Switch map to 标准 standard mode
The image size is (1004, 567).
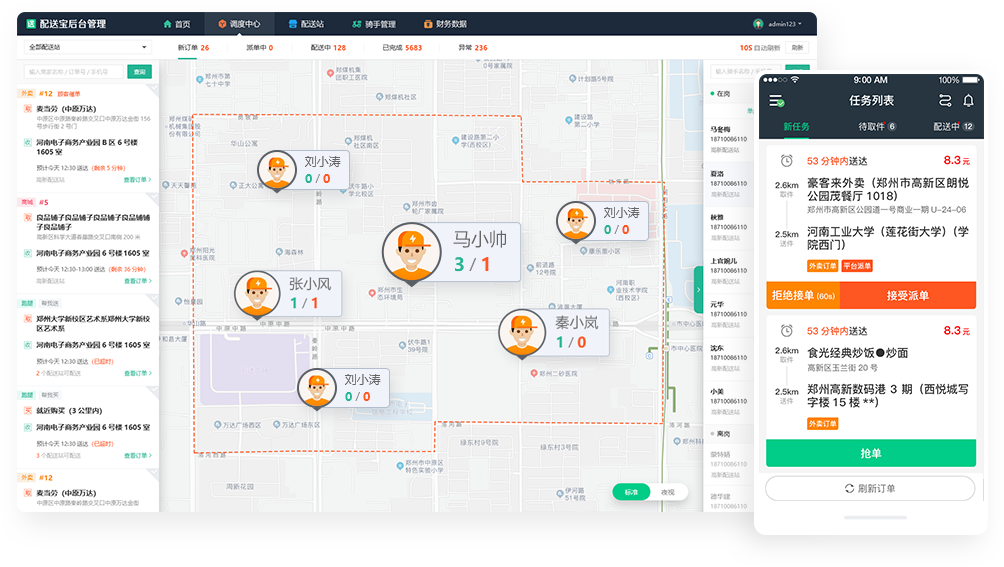click(x=632, y=492)
